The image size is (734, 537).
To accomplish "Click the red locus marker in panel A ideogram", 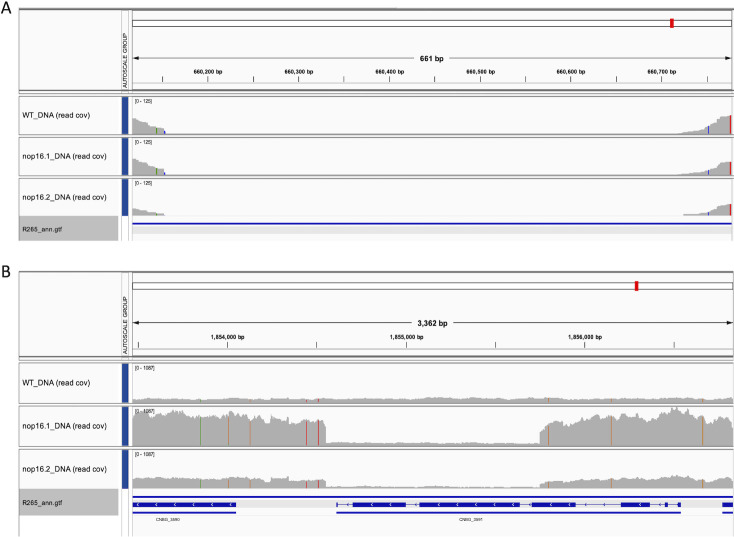I will tap(672, 23).
